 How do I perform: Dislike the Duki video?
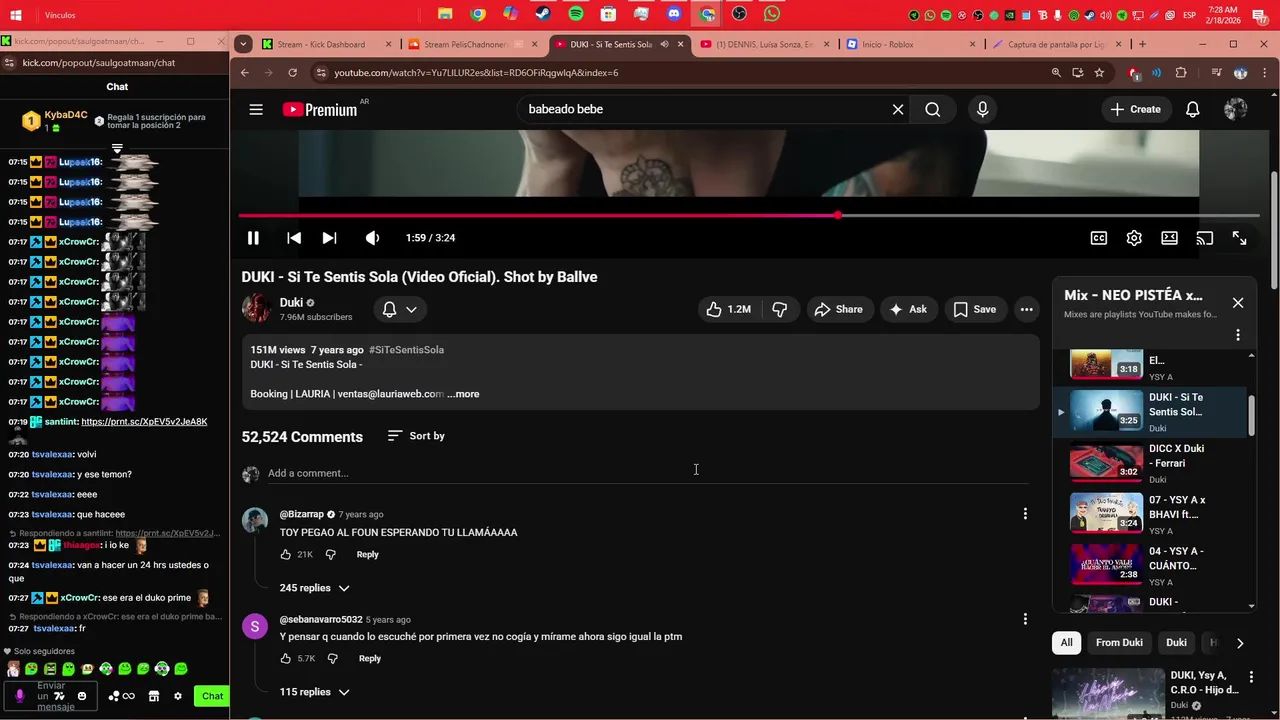[x=780, y=310]
